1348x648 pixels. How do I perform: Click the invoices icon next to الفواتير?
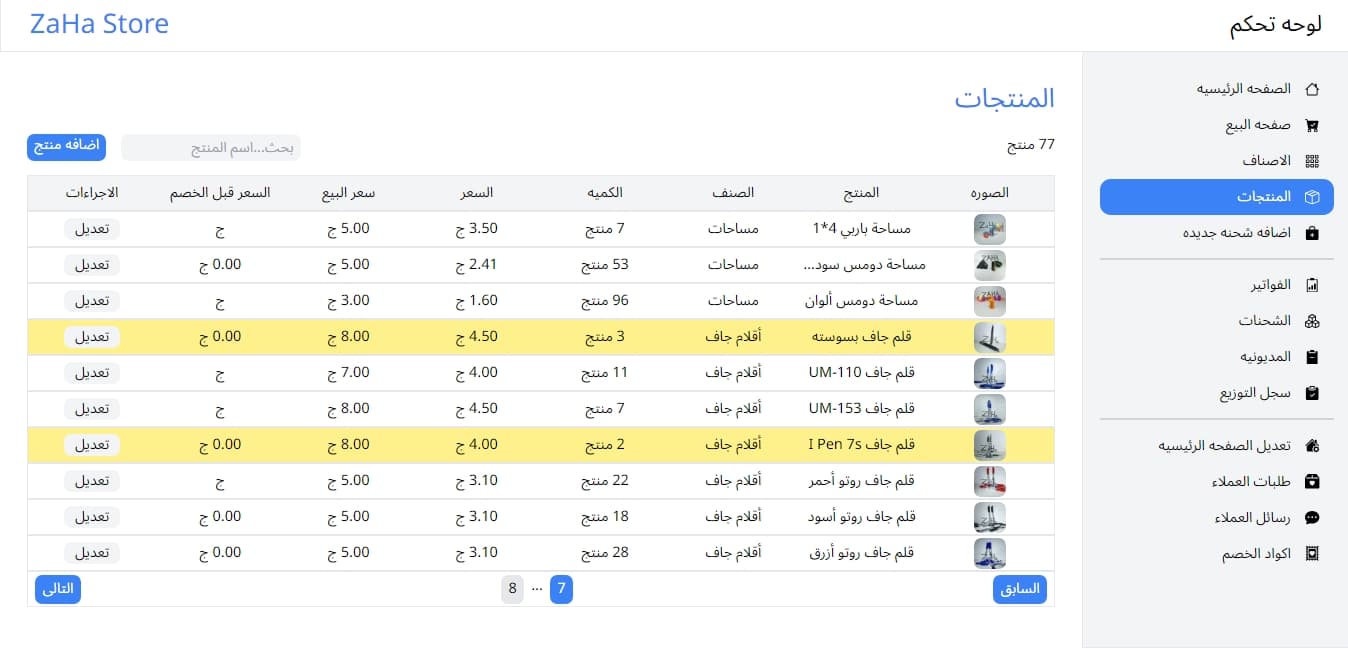point(1313,285)
